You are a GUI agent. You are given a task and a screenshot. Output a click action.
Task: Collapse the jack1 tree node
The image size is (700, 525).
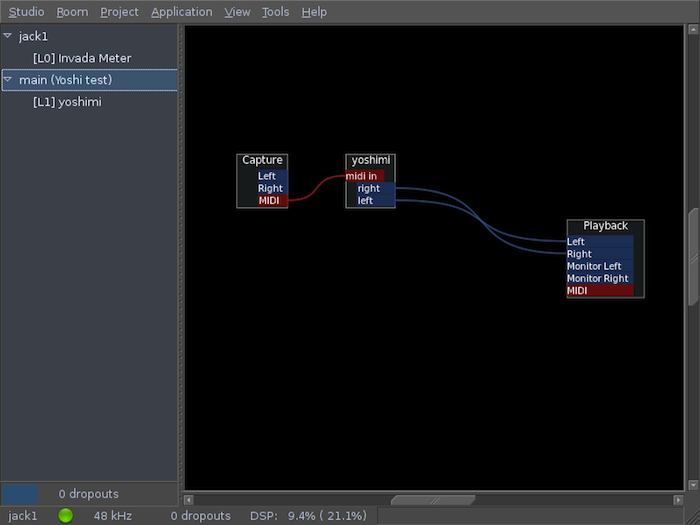(x=8, y=36)
